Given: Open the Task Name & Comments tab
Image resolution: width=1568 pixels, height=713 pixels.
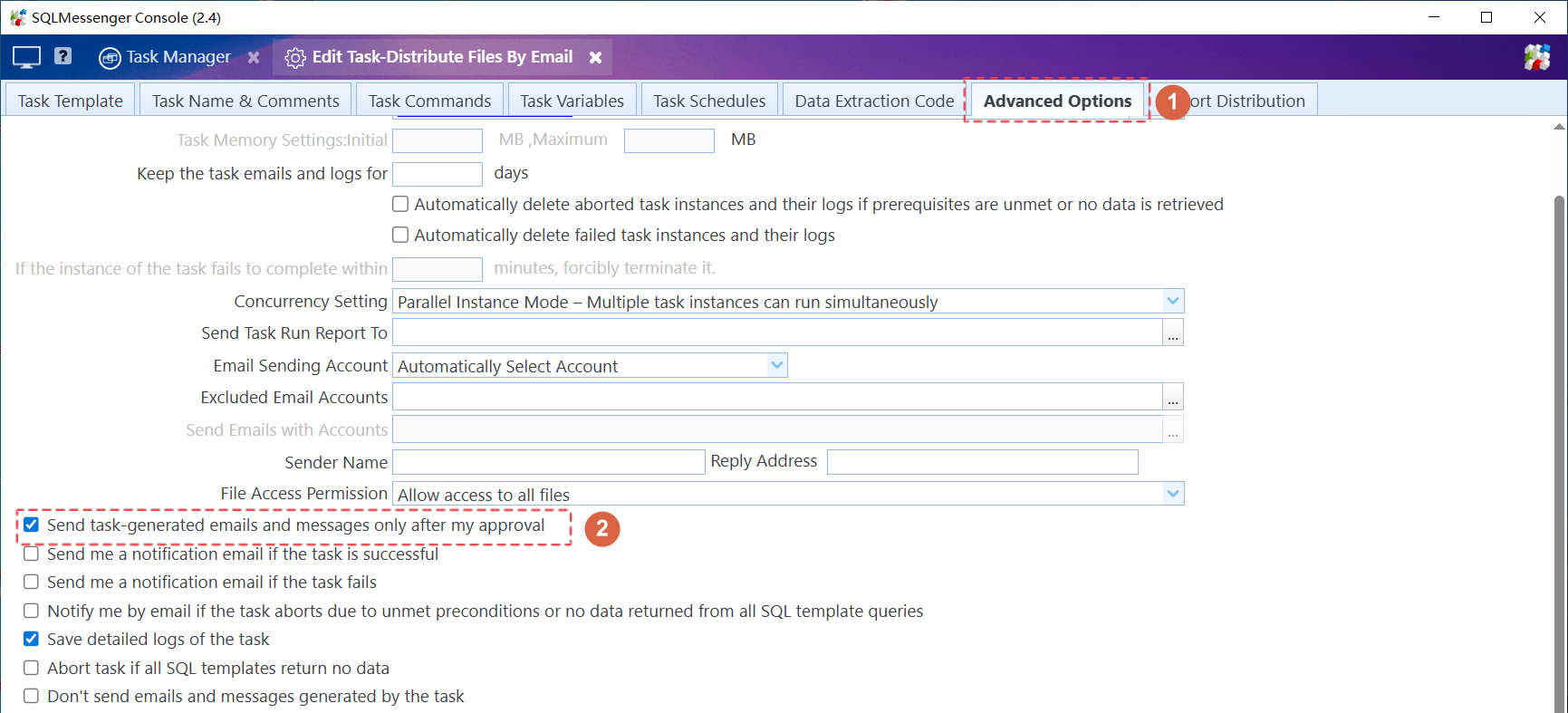Looking at the screenshot, I should 245,101.
